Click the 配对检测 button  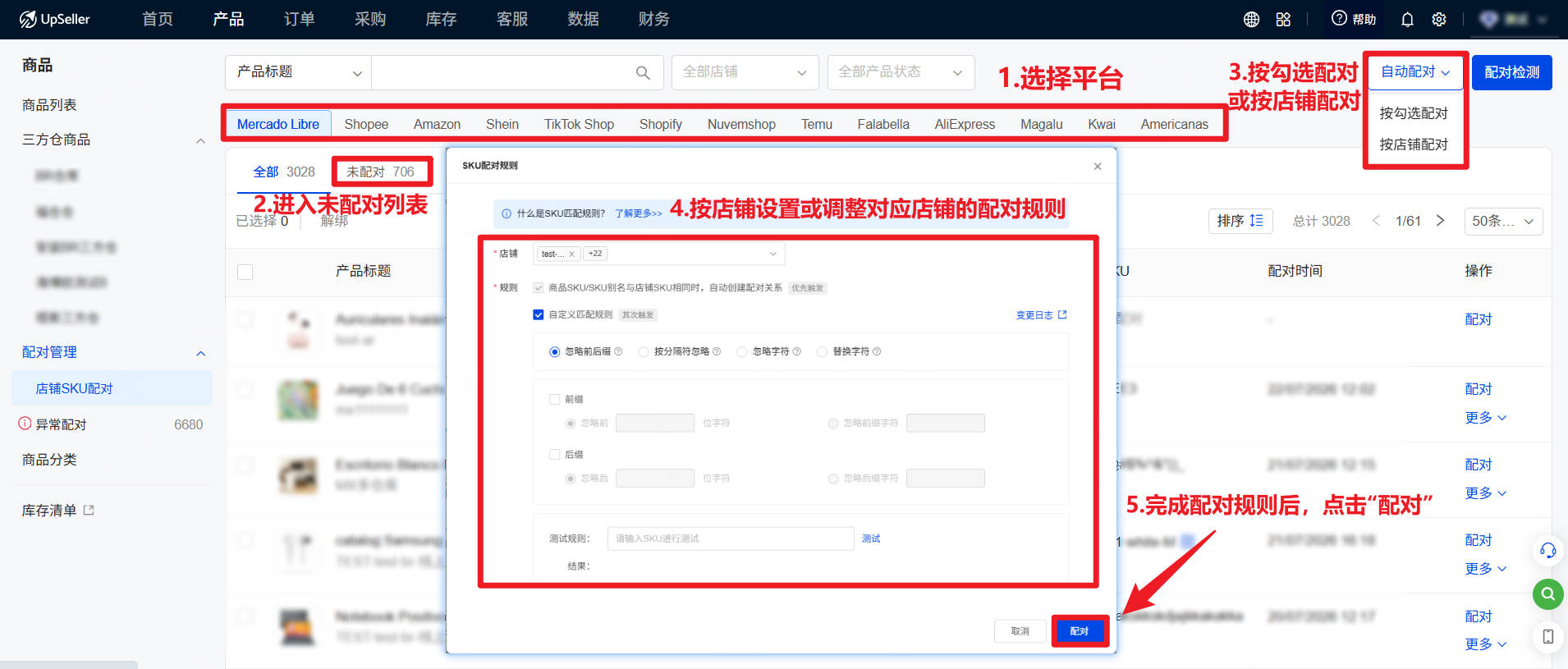[1511, 72]
